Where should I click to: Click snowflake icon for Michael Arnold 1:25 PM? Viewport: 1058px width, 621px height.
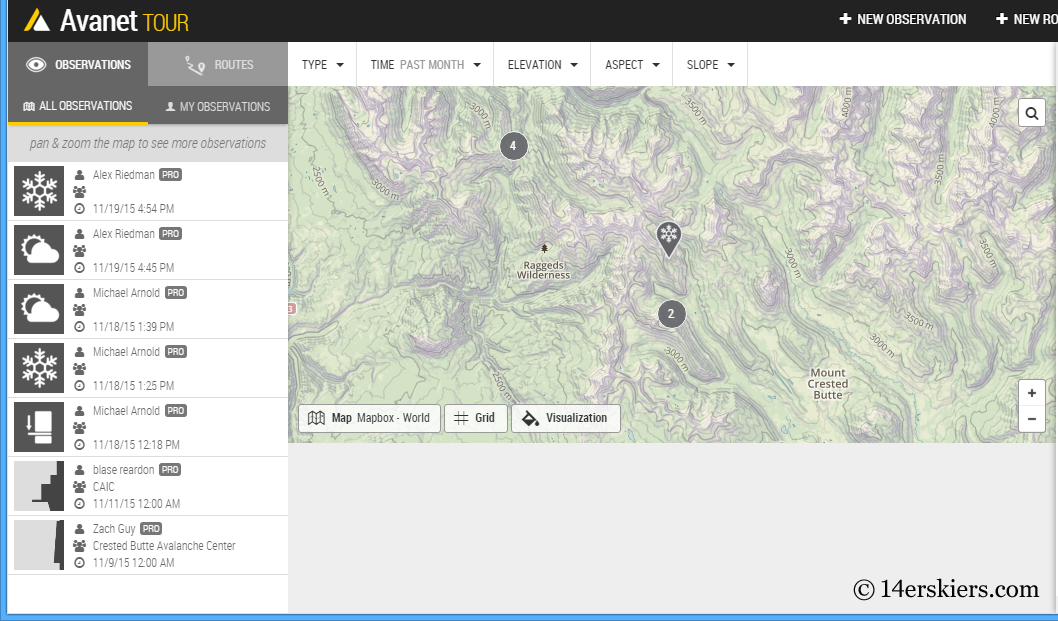39,368
